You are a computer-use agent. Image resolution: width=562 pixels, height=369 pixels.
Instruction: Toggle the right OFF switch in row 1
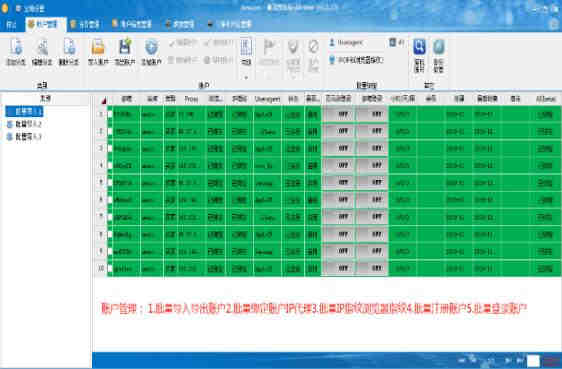371,115
